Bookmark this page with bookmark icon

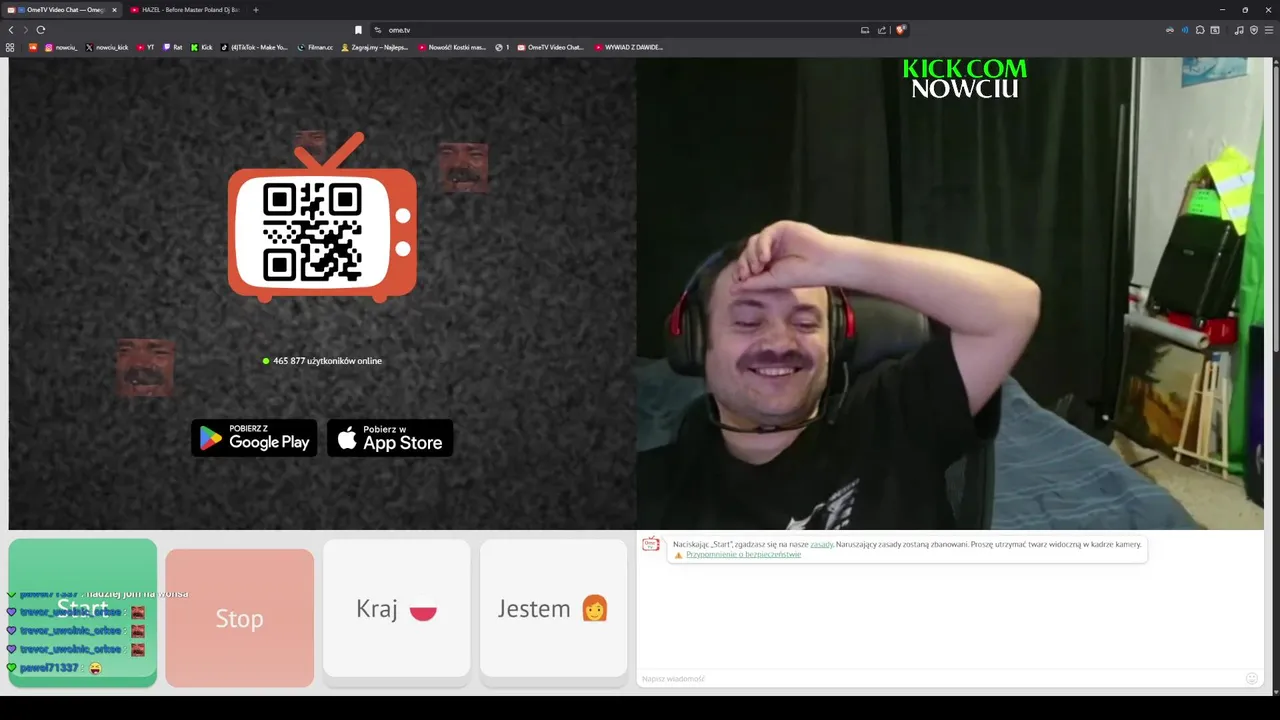tap(358, 30)
